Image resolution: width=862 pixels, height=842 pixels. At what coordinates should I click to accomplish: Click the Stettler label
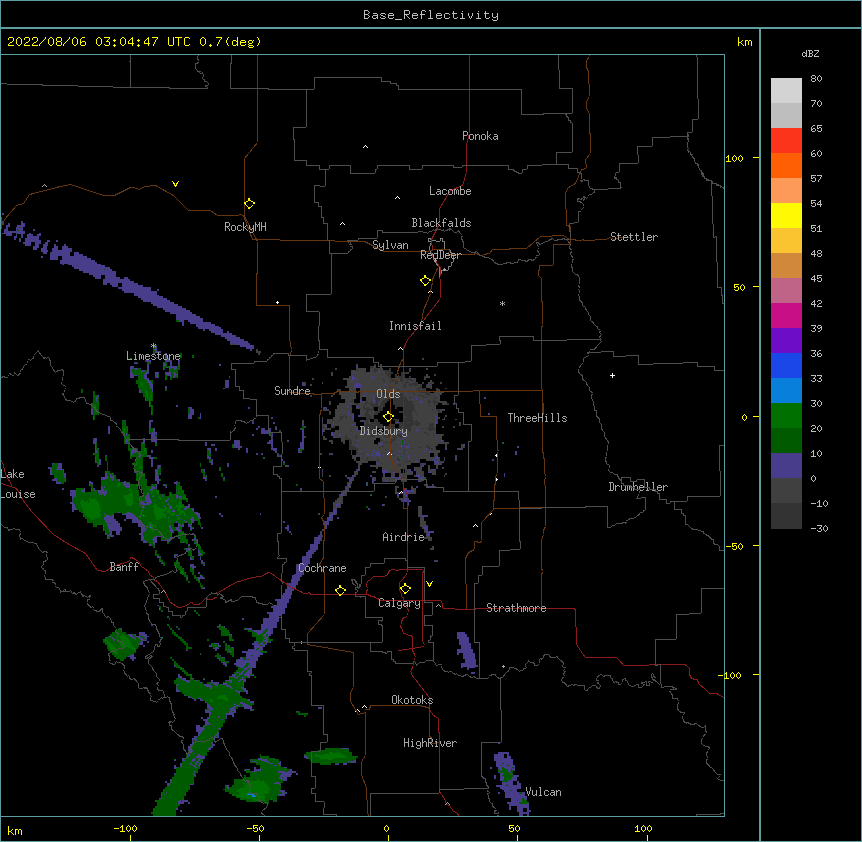click(x=634, y=237)
